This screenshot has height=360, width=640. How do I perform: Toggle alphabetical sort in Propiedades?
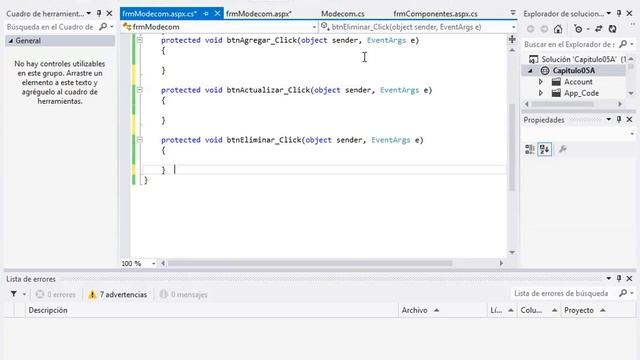coord(544,149)
